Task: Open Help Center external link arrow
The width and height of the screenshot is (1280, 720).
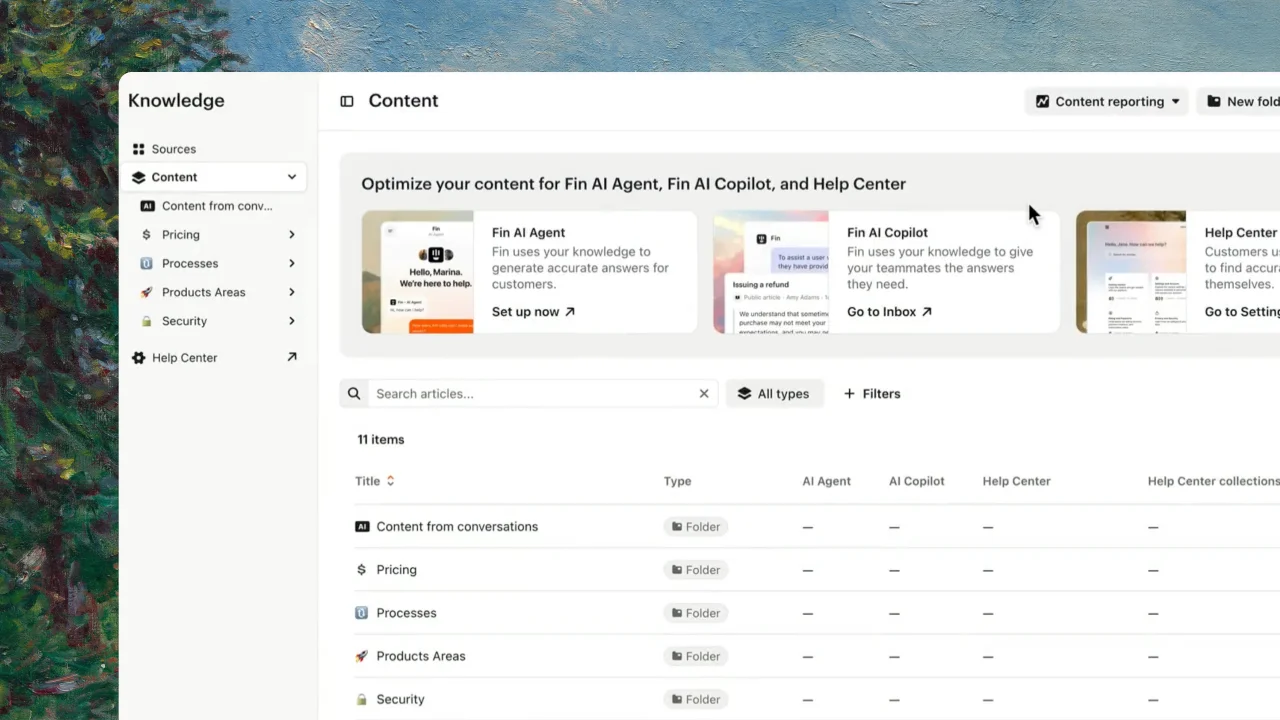Action: tap(292, 357)
